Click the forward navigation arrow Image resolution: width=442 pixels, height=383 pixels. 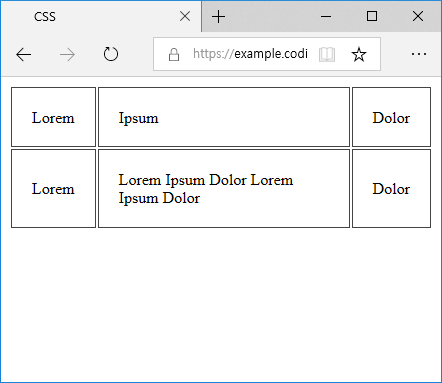[67, 54]
